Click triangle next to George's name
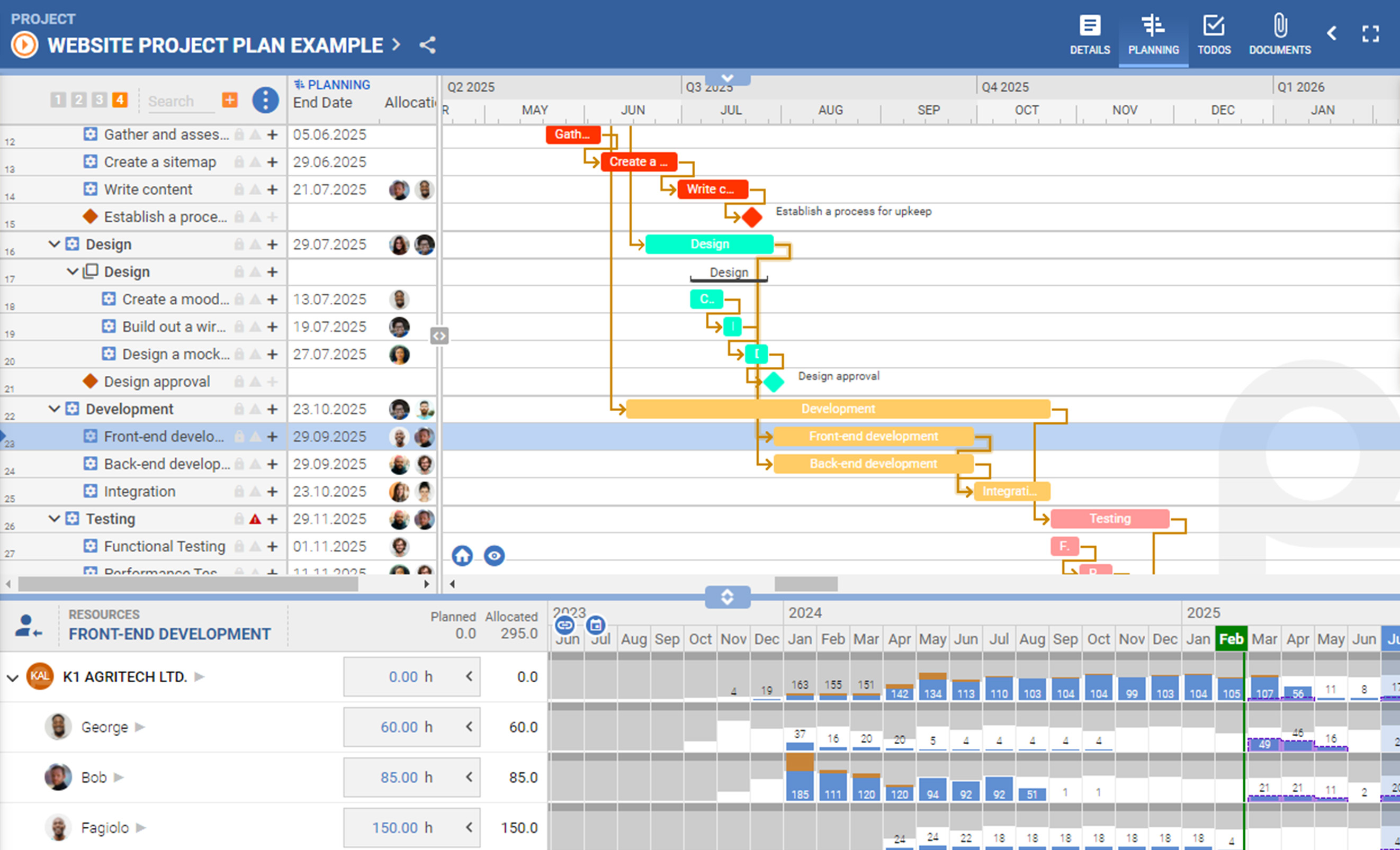Screen dimensions: 1400x850 pos(140,727)
